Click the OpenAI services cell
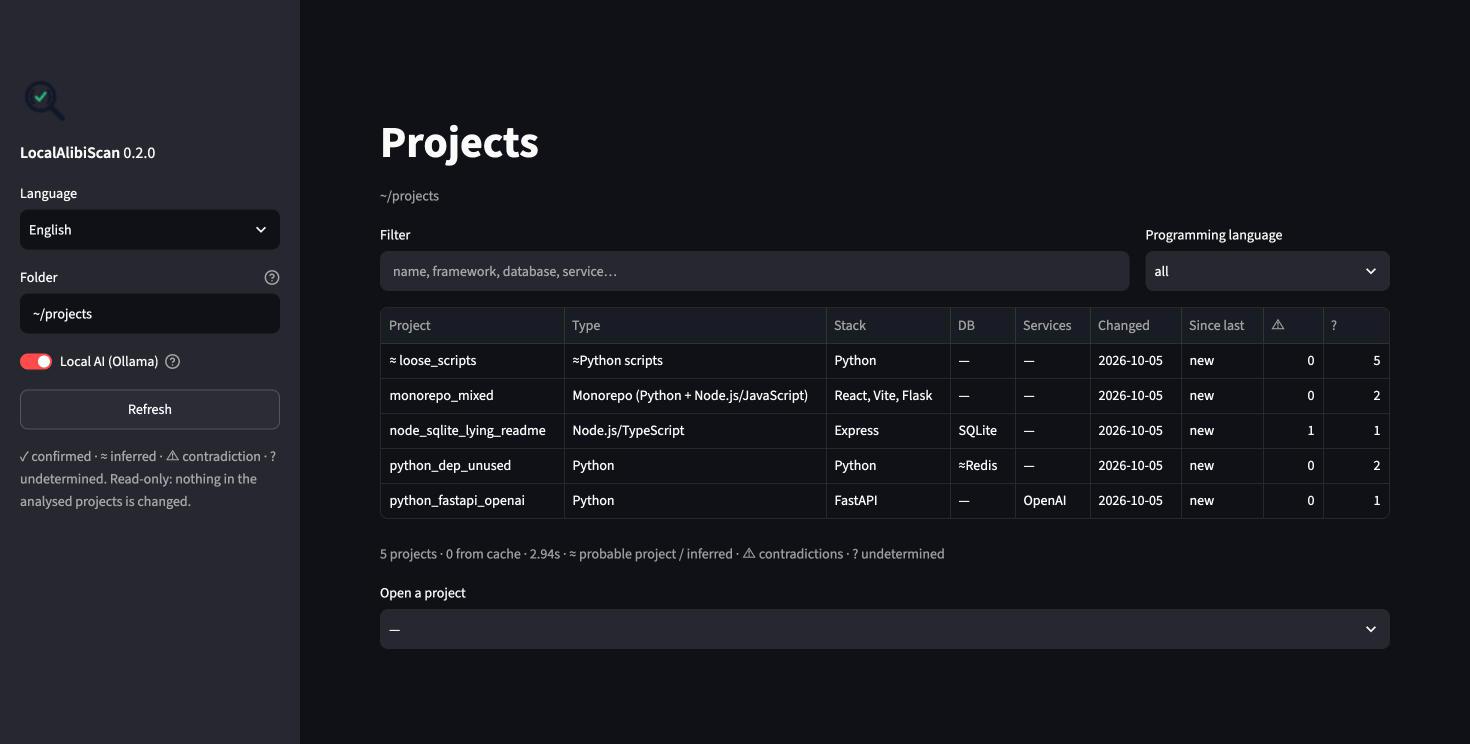 [x=1052, y=501]
